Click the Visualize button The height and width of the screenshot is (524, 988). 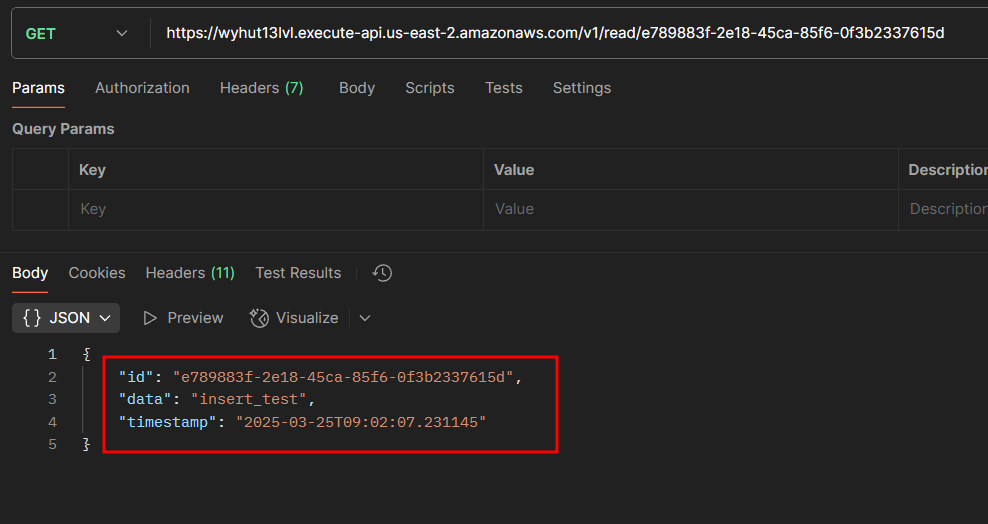[294, 318]
